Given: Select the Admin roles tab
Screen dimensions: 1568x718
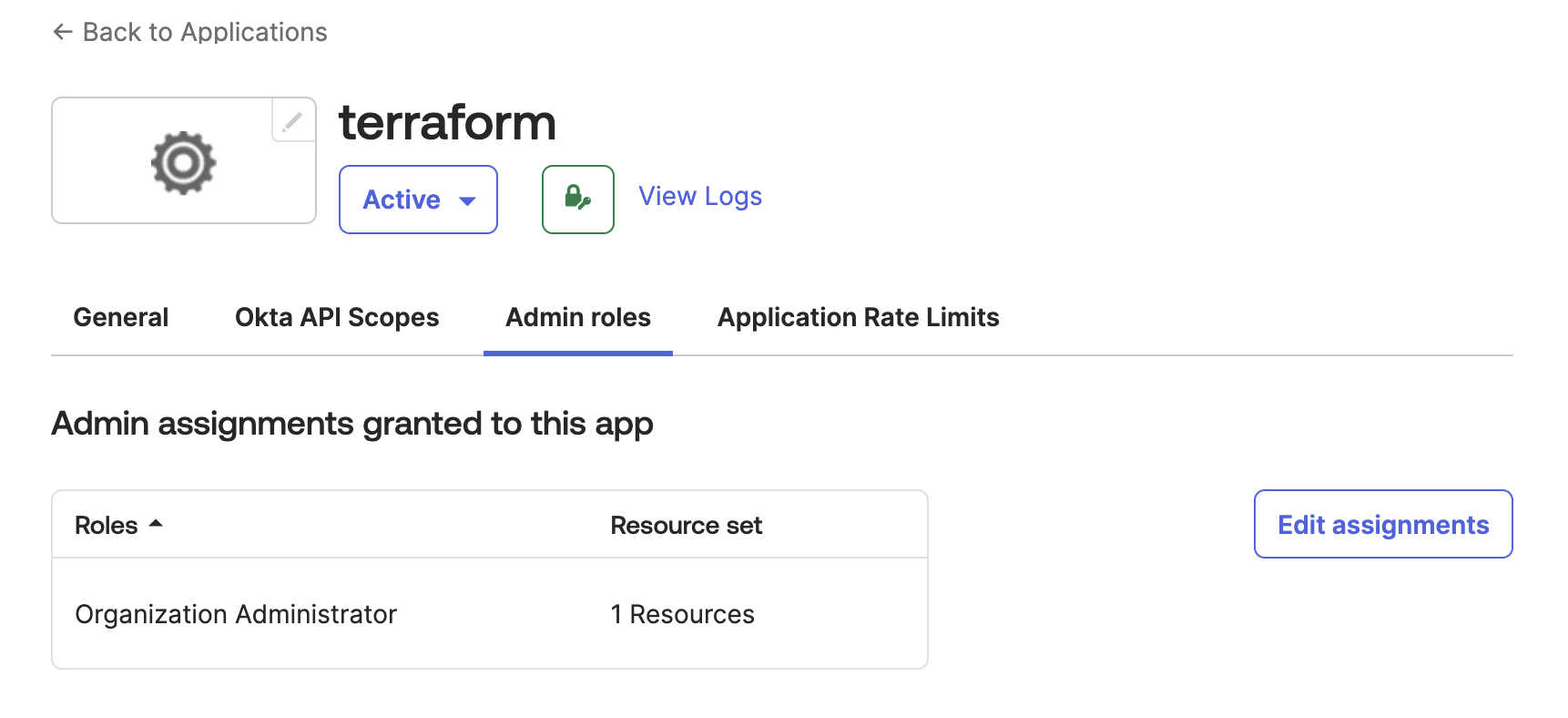Looking at the screenshot, I should click(578, 317).
